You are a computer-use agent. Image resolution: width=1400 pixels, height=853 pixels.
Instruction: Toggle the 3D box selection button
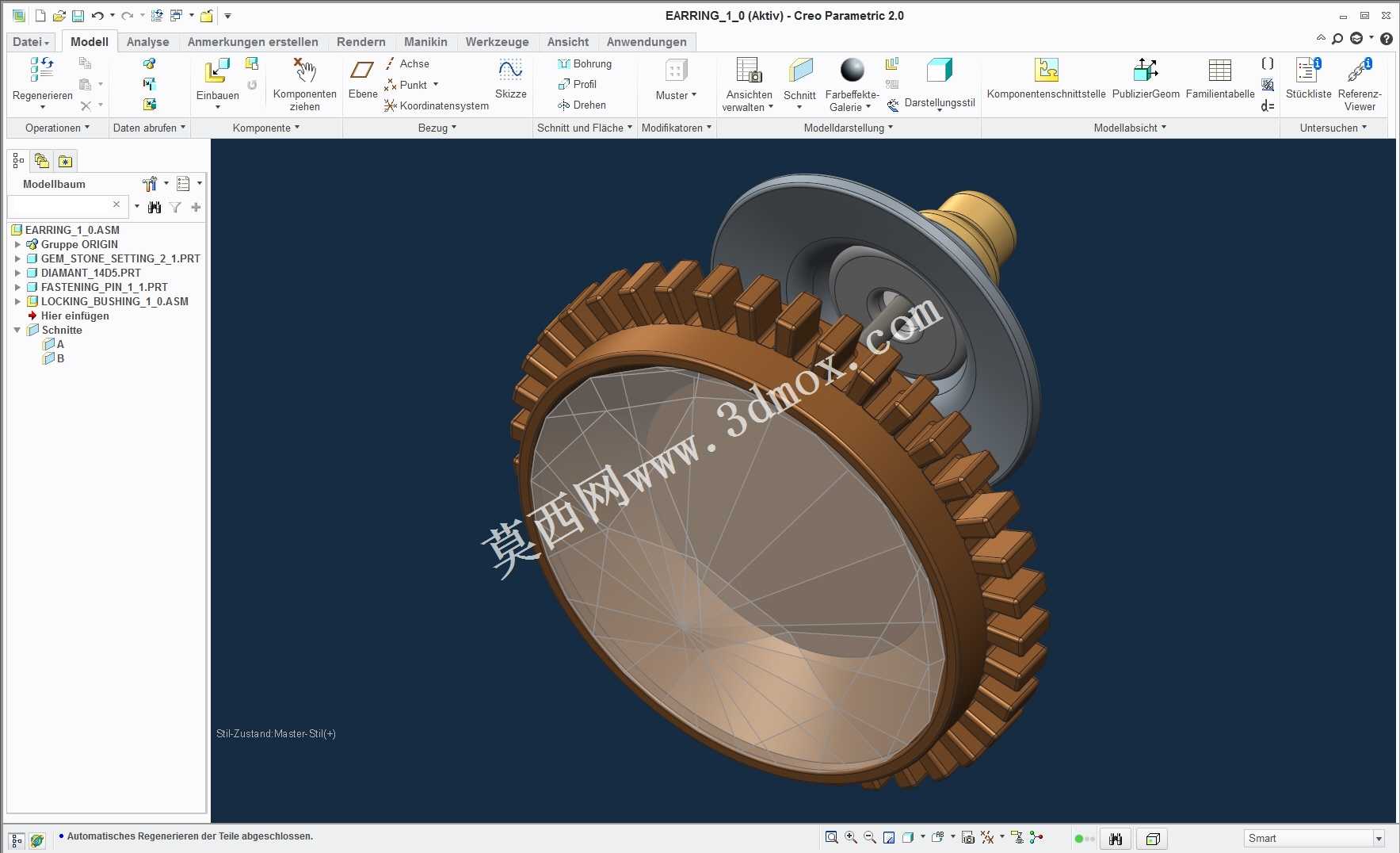coord(1153,839)
